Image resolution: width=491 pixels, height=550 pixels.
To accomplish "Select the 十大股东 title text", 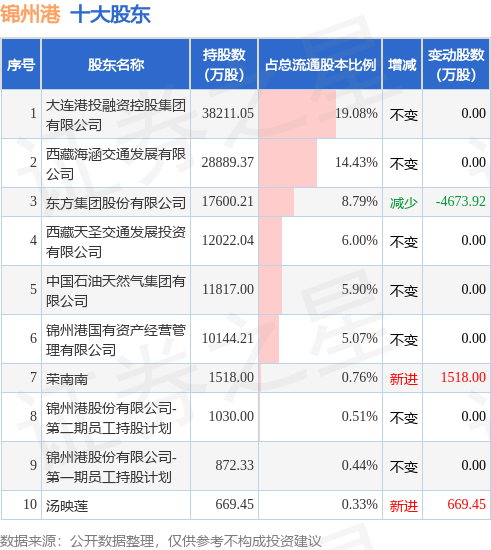I will pos(110,14).
